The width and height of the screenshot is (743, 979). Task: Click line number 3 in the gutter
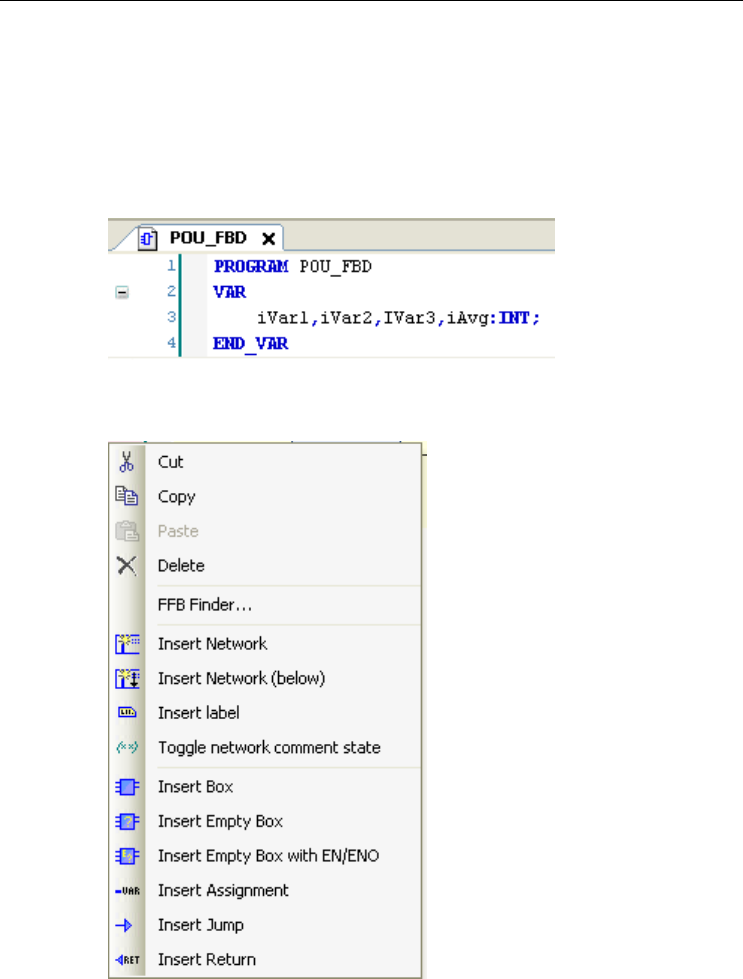172,317
